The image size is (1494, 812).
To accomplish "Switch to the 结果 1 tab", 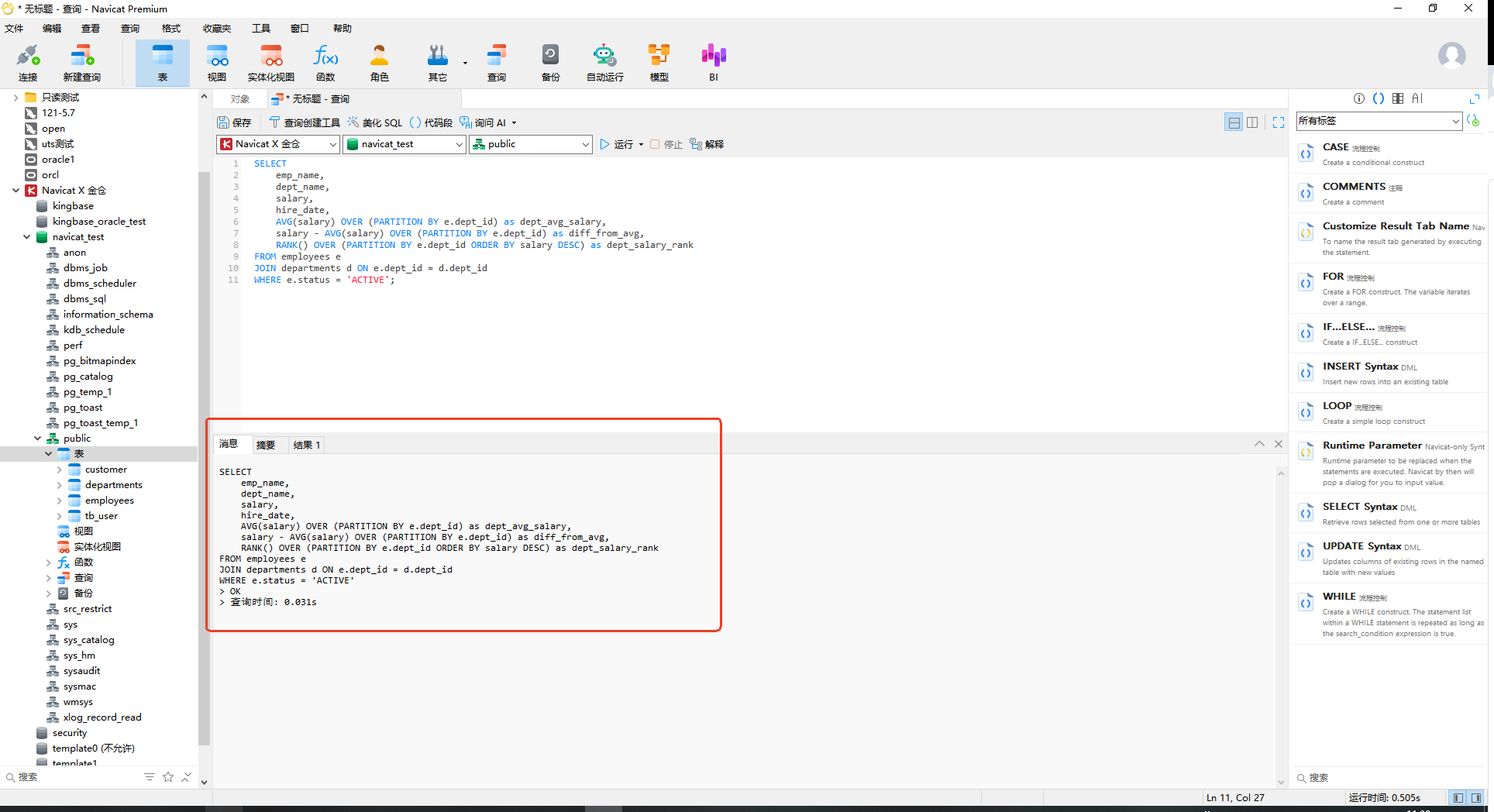I will [x=307, y=445].
